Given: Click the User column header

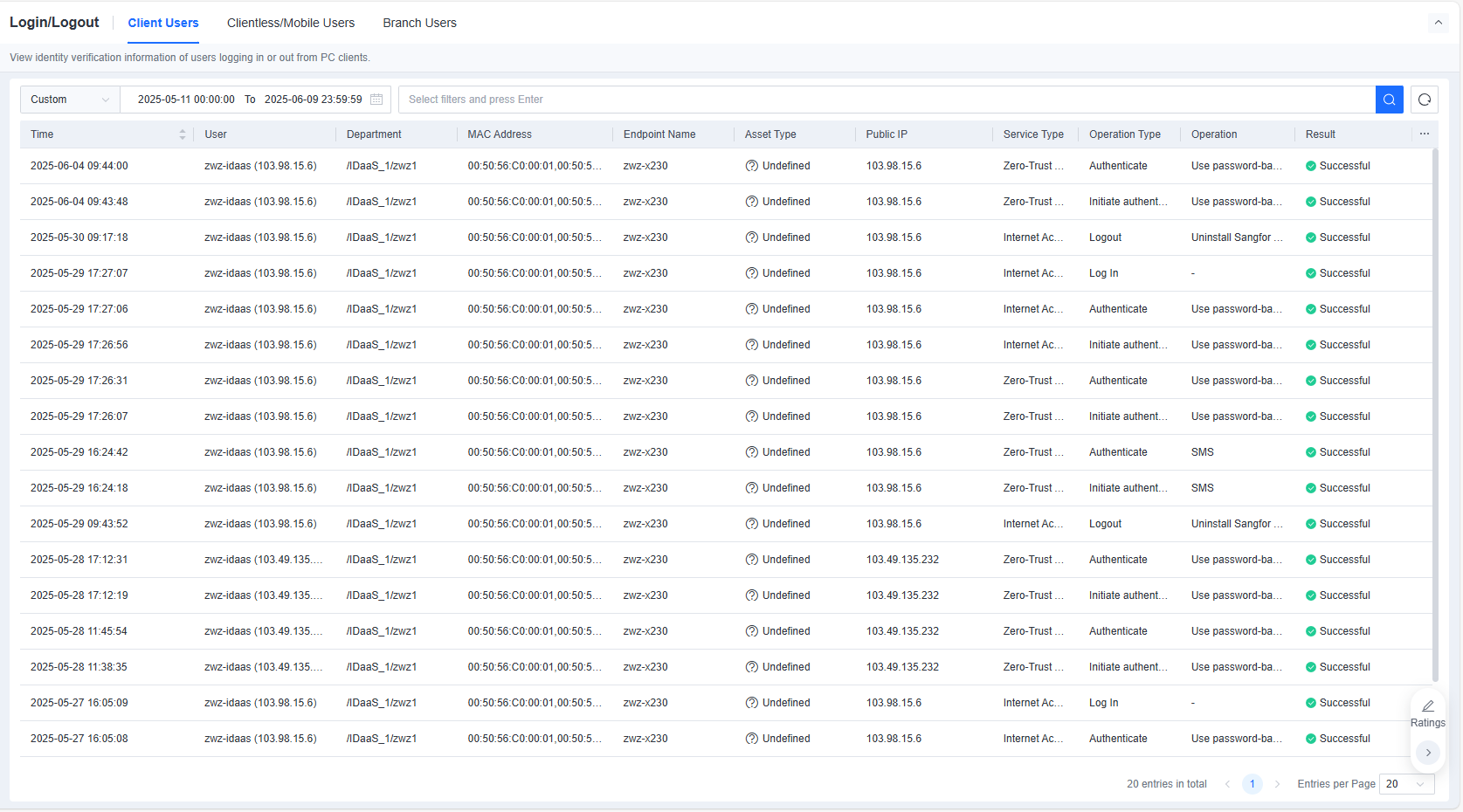Looking at the screenshot, I should (x=216, y=134).
